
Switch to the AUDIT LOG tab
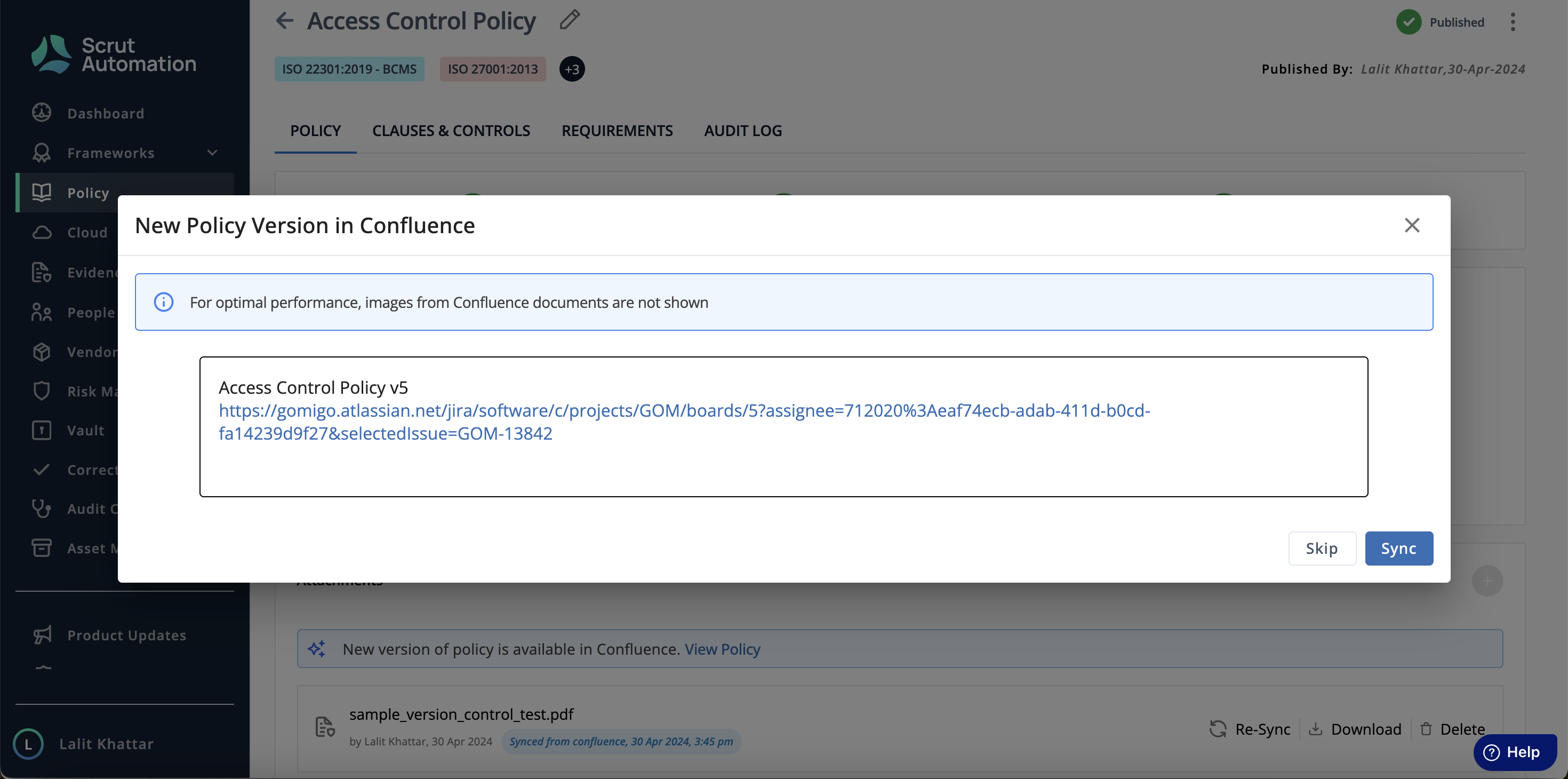[743, 130]
